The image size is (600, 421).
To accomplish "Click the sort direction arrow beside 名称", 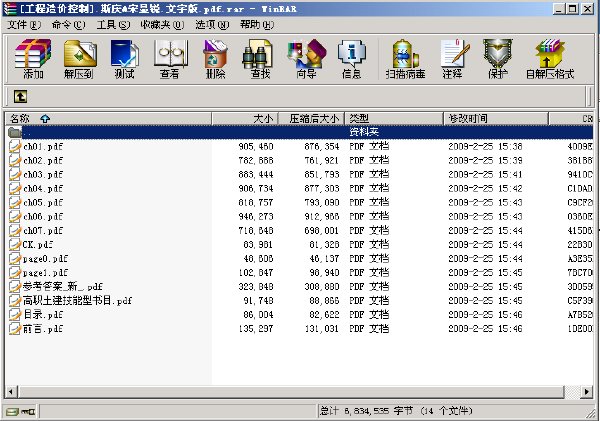I will tap(45, 119).
